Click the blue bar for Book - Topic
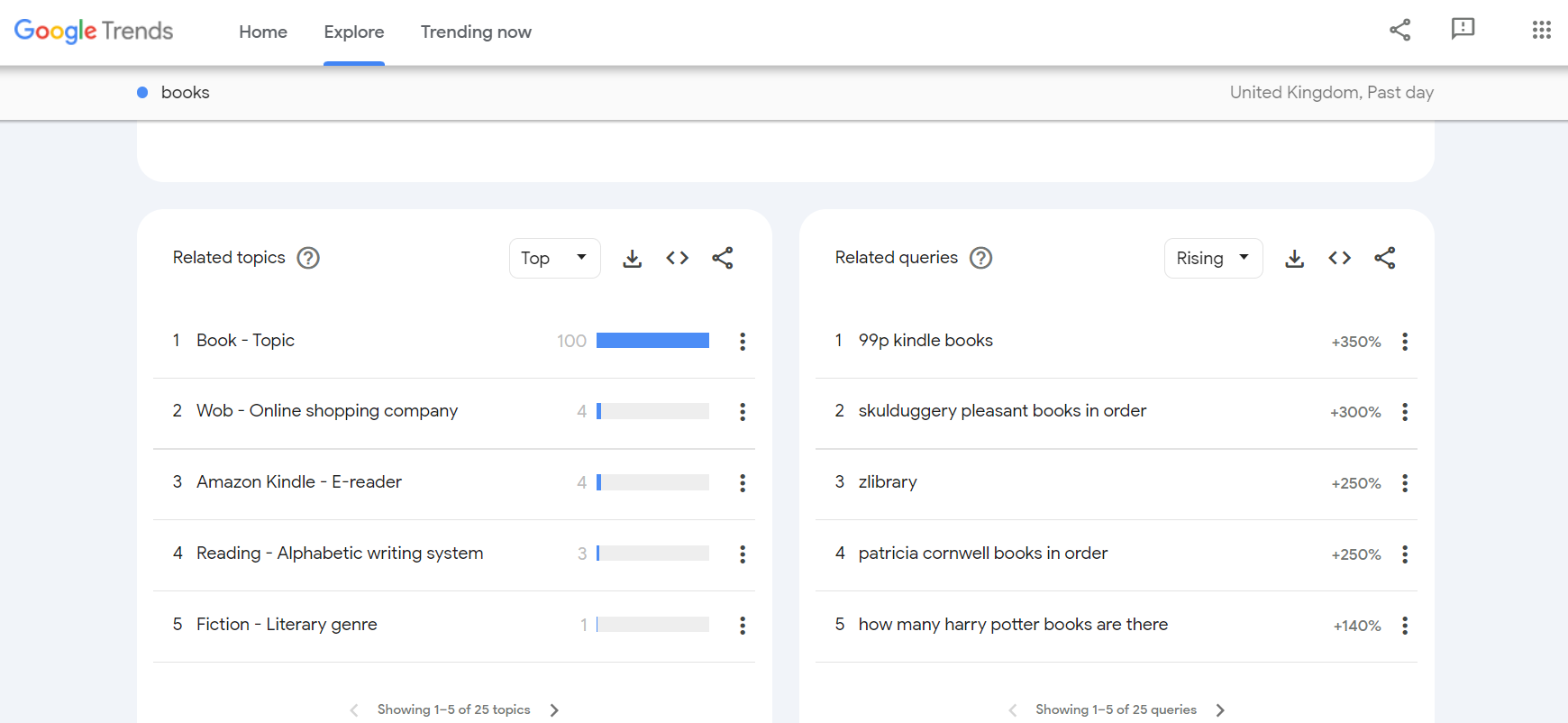Viewport: 1568px width, 723px height. click(x=652, y=341)
